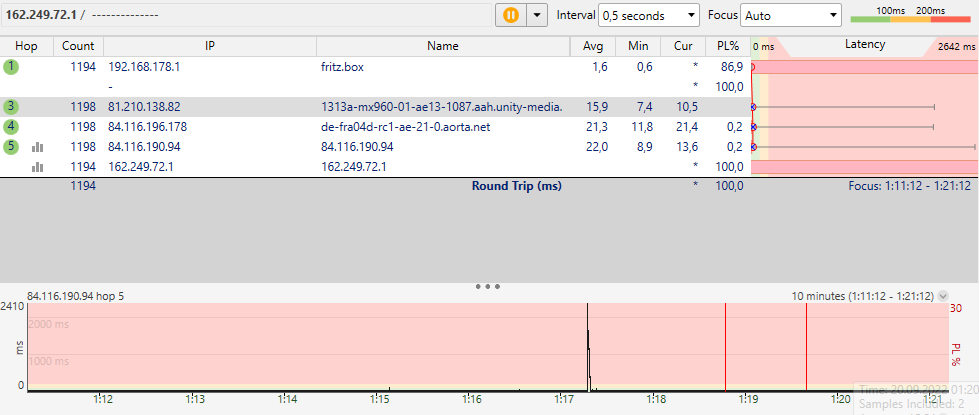Select the unity-media hostname cell
This screenshot has height=415, width=979.
tap(441, 107)
